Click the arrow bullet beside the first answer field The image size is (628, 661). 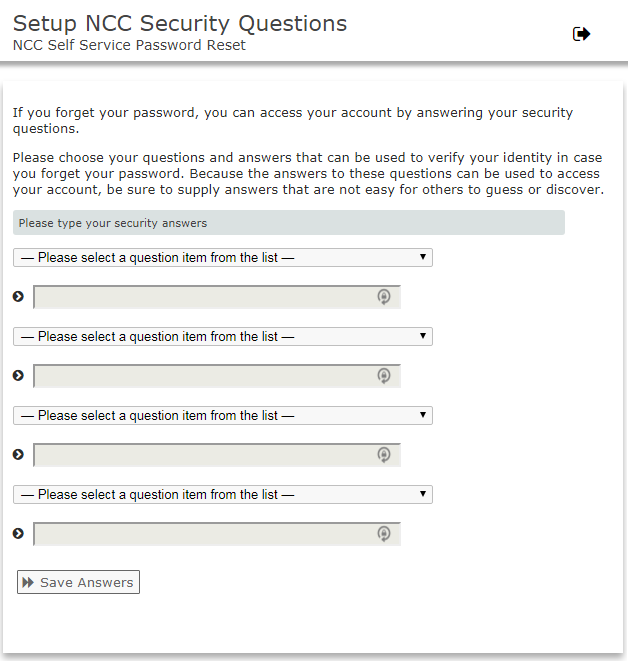[18, 296]
